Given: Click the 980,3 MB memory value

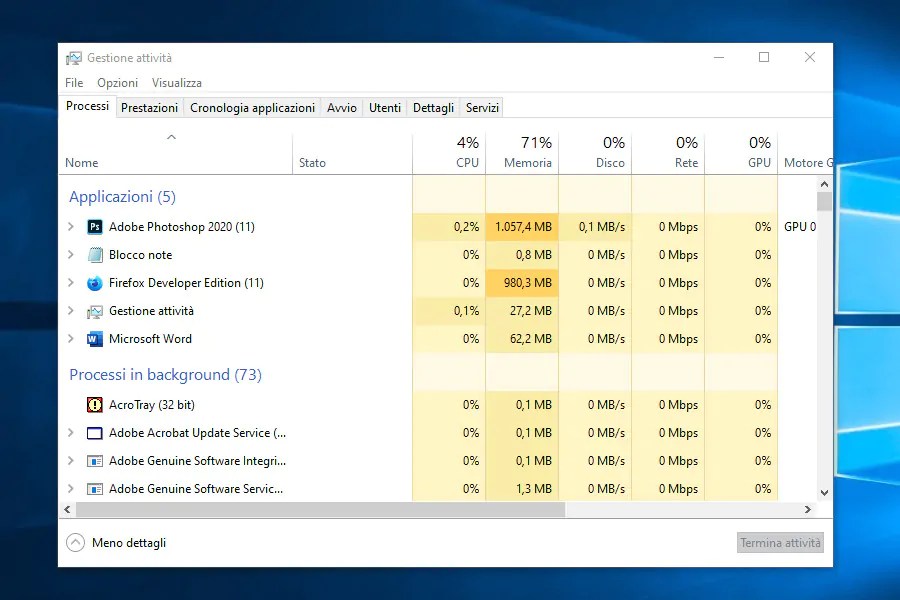Looking at the screenshot, I should click(527, 283).
